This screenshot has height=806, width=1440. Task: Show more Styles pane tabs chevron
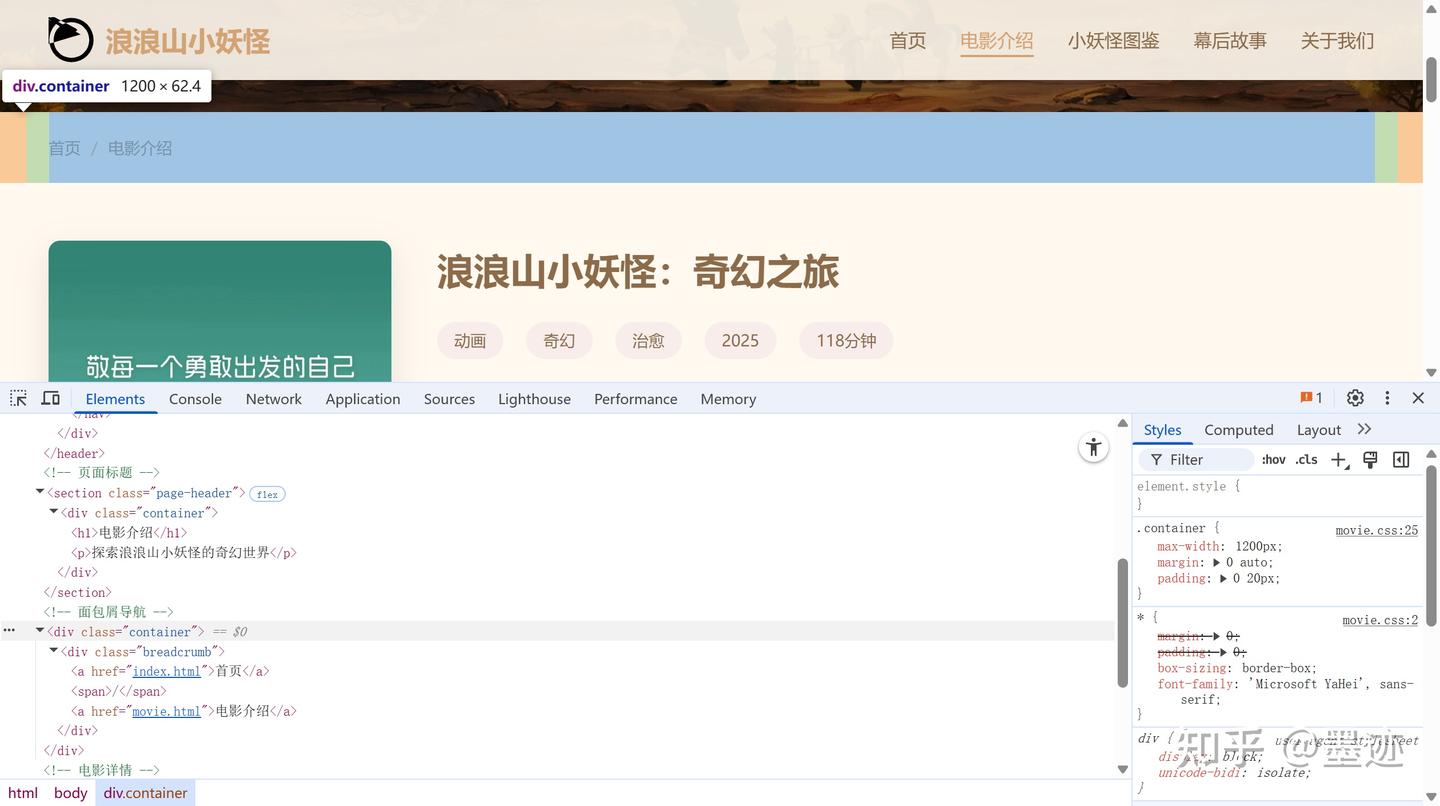click(x=1365, y=429)
